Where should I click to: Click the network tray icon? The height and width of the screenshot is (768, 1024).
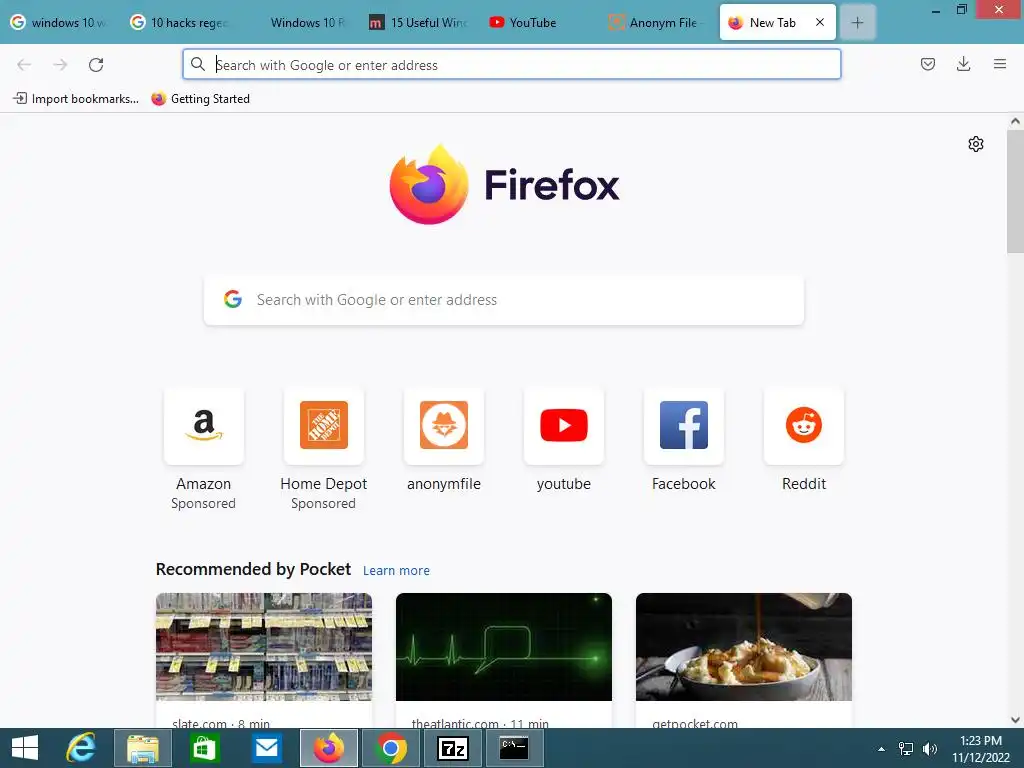pyautogui.click(x=906, y=749)
